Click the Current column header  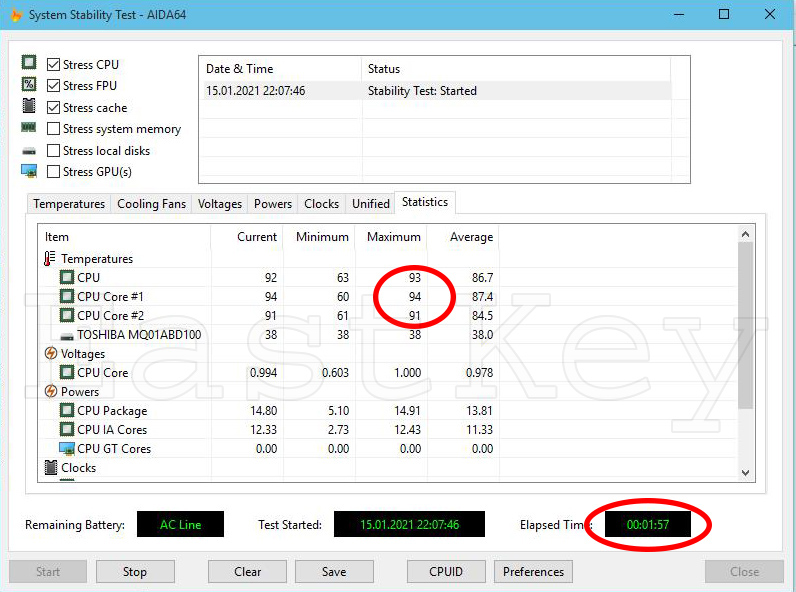pyautogui.click(x=247, y=237)
